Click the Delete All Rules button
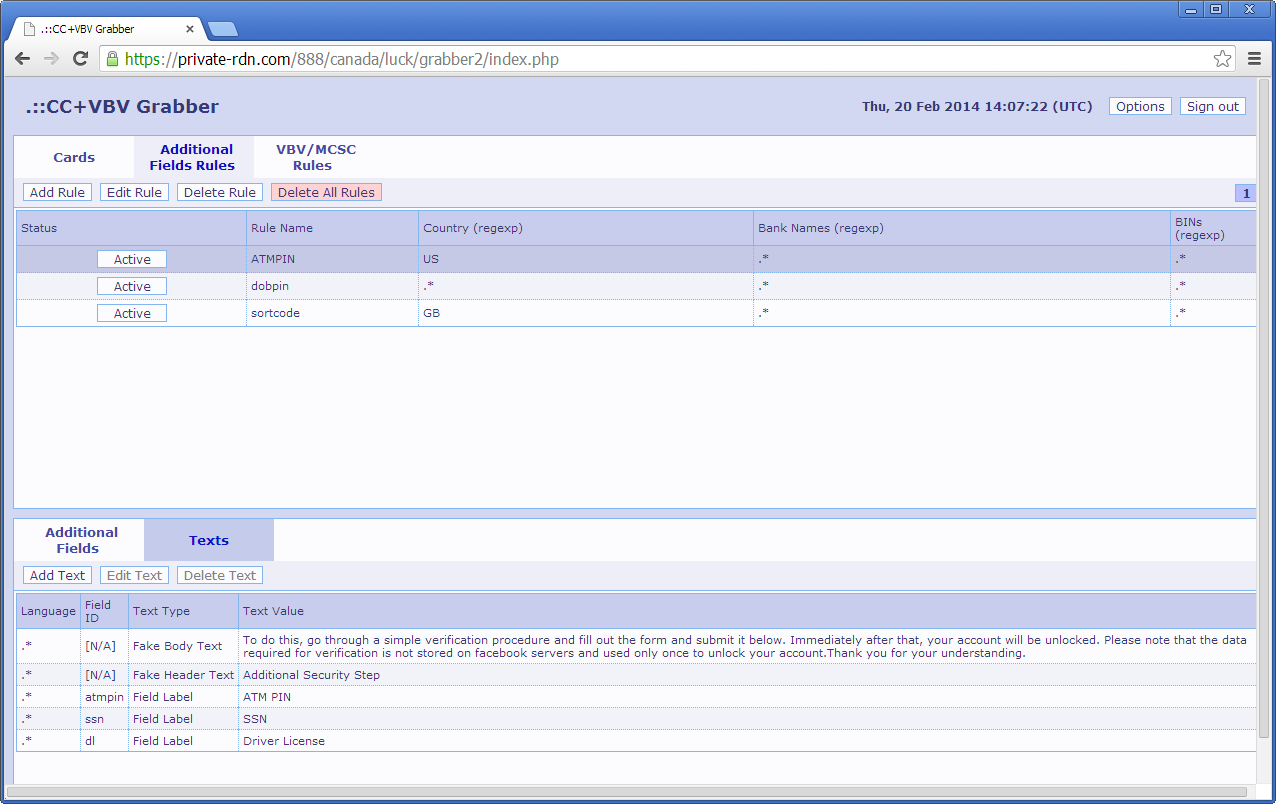The height and width of the screenshot is (804, 1276). (326, 192)
